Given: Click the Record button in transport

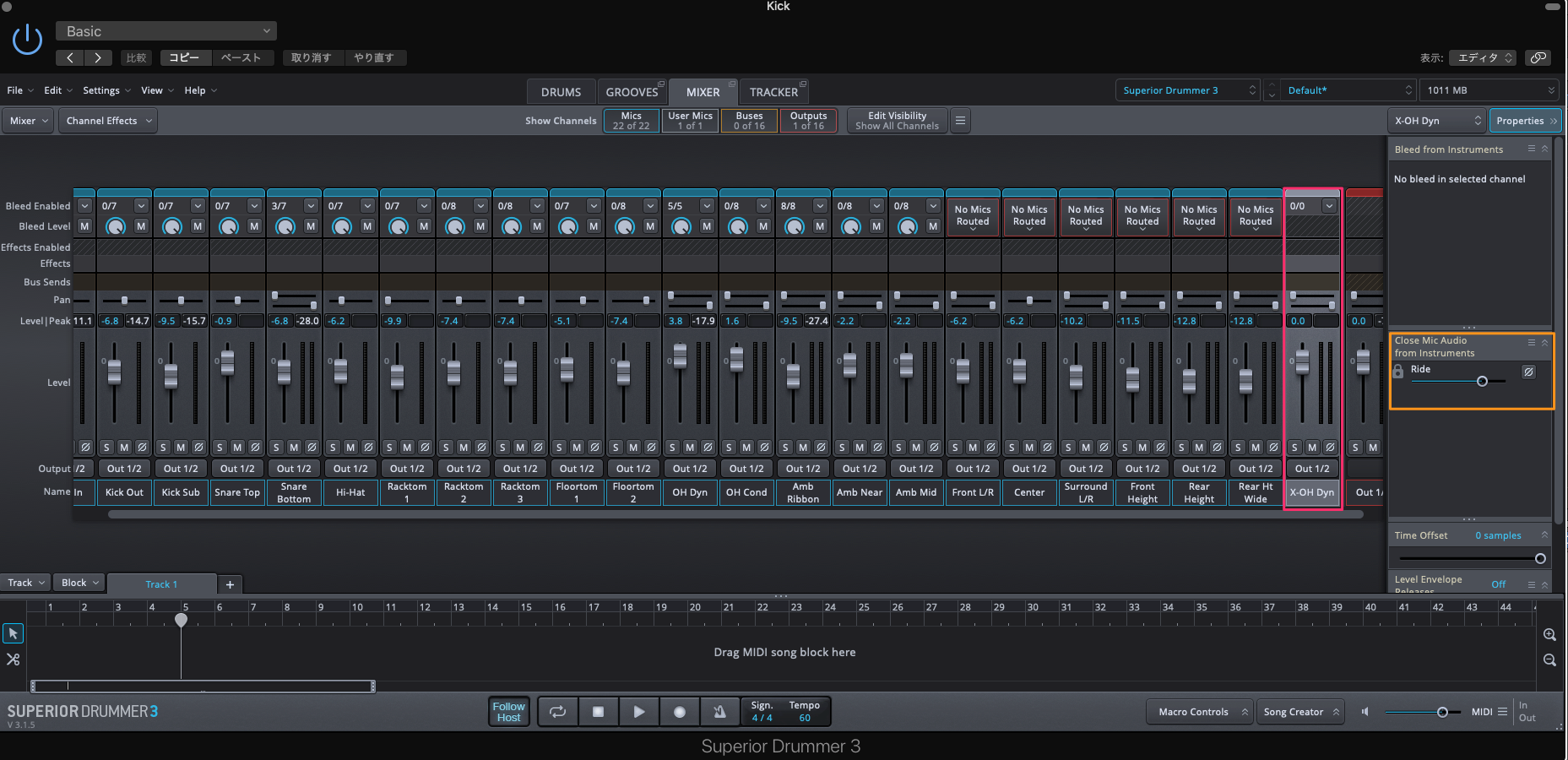Looking at the screenshot, I should (679, 712).
